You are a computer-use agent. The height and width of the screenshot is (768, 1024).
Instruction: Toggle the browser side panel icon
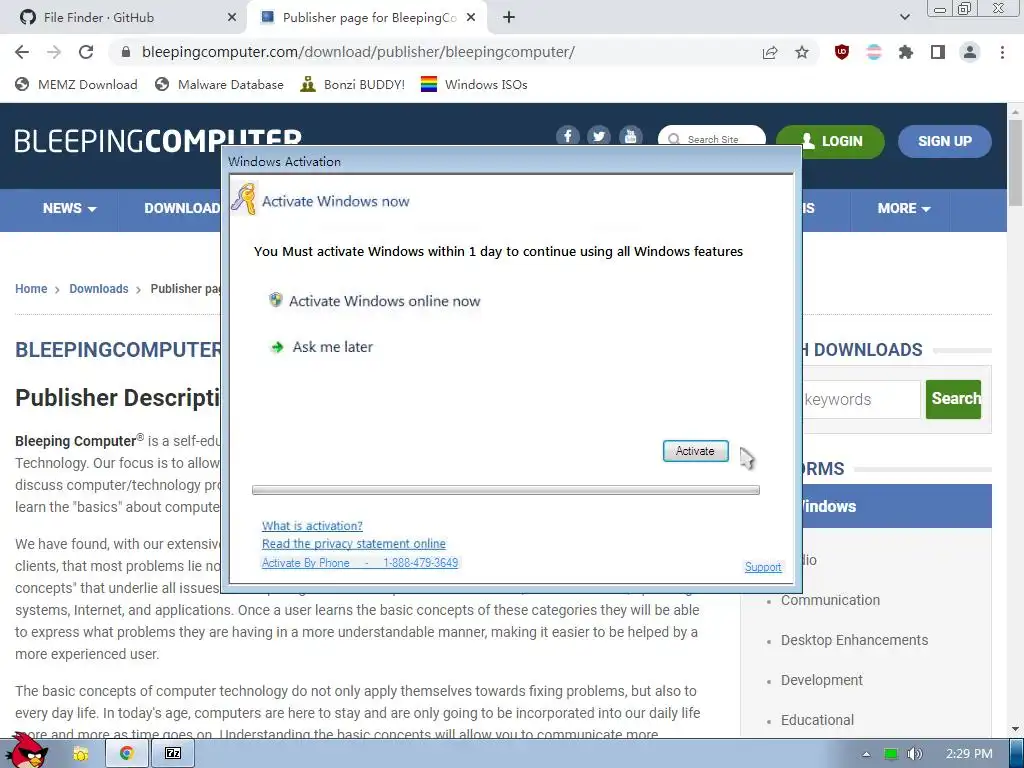click(x=938, y=52)
